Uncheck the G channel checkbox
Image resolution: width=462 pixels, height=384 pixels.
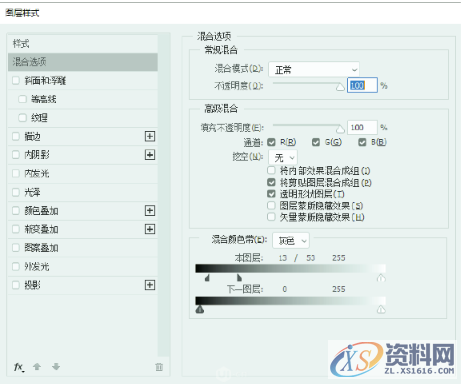[316, 142]
